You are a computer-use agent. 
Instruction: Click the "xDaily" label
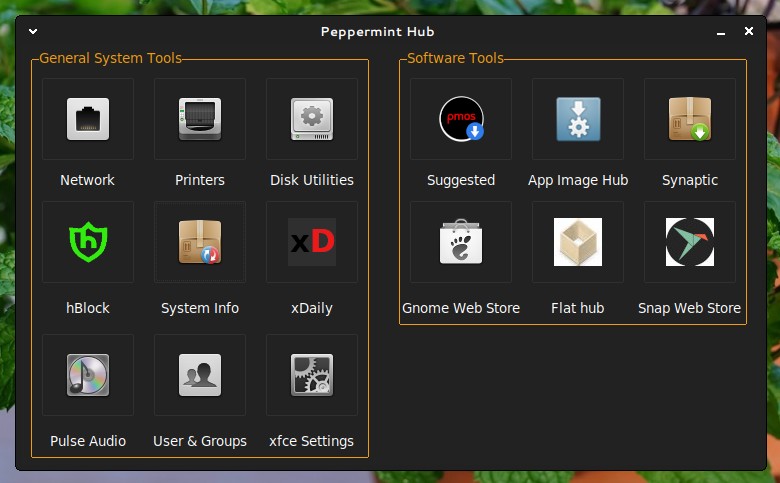click(x=312, y=308)
